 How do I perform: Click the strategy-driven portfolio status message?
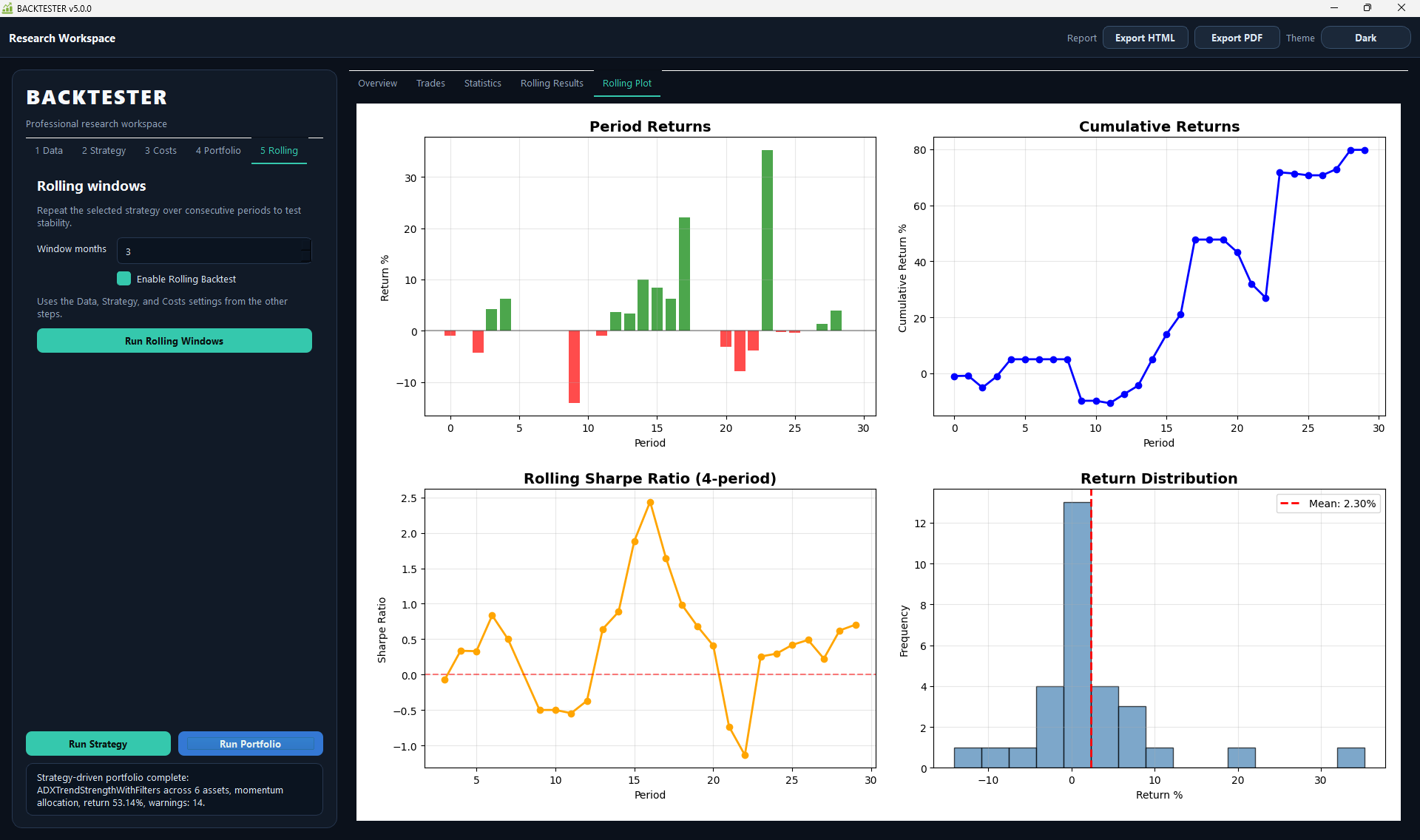(x=175, y=790)
